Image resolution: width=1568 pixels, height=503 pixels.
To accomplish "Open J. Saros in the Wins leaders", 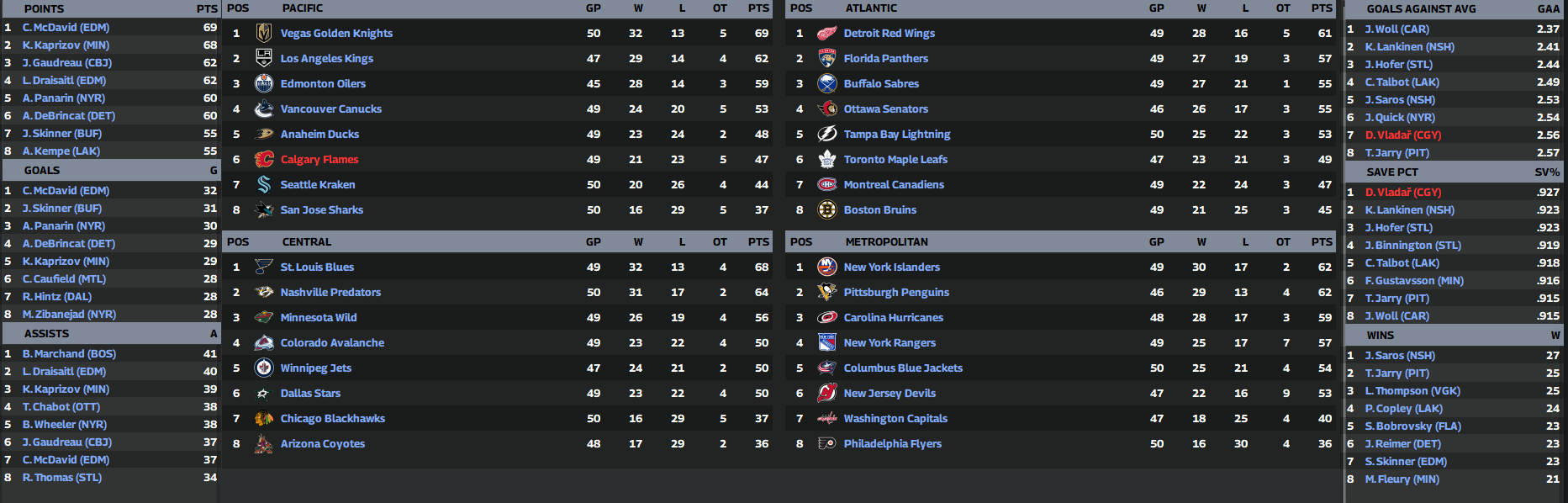I will [x=1400, y=356].
